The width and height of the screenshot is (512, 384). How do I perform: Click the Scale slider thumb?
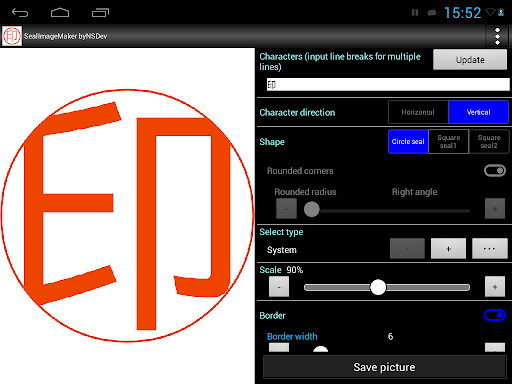[378, 287]
